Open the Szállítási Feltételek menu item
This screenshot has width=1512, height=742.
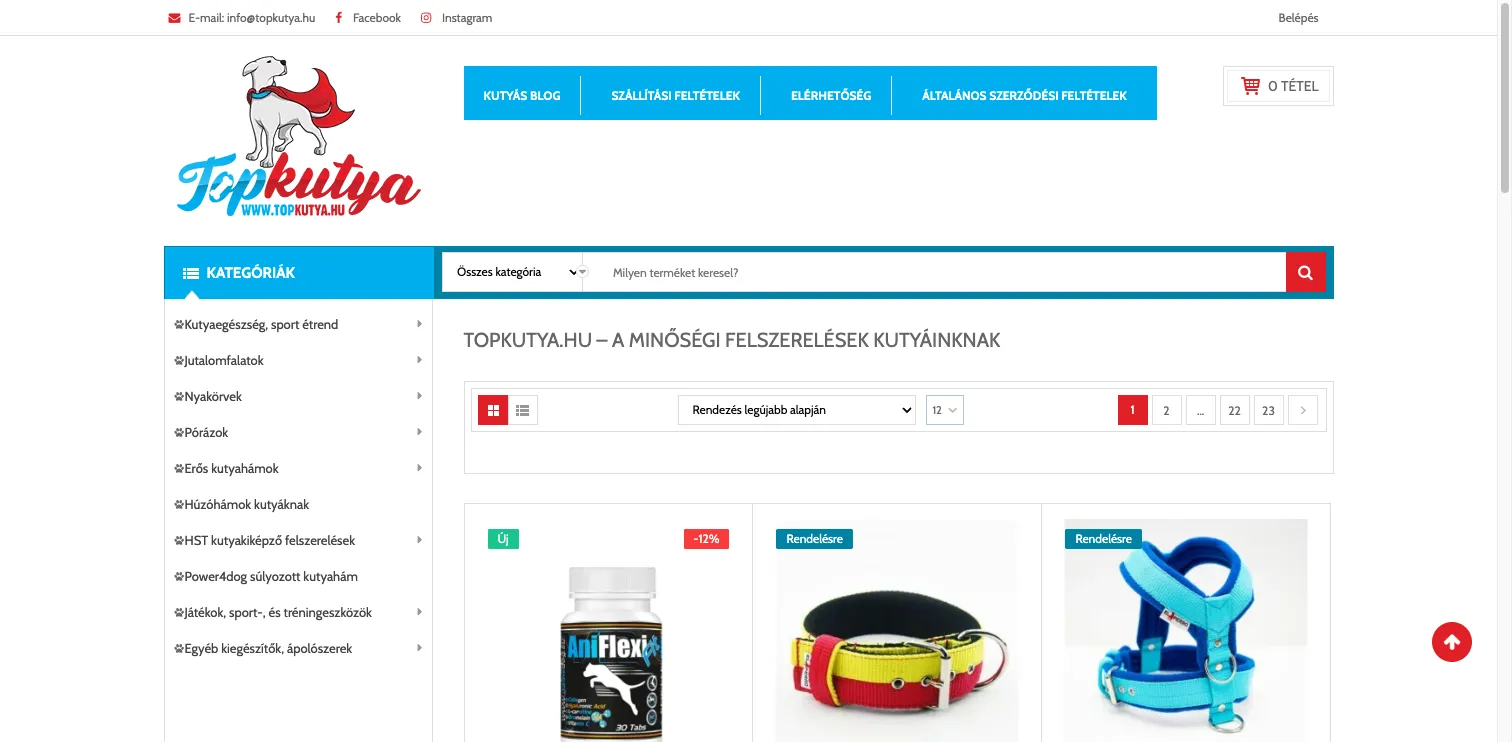[676, 96]
